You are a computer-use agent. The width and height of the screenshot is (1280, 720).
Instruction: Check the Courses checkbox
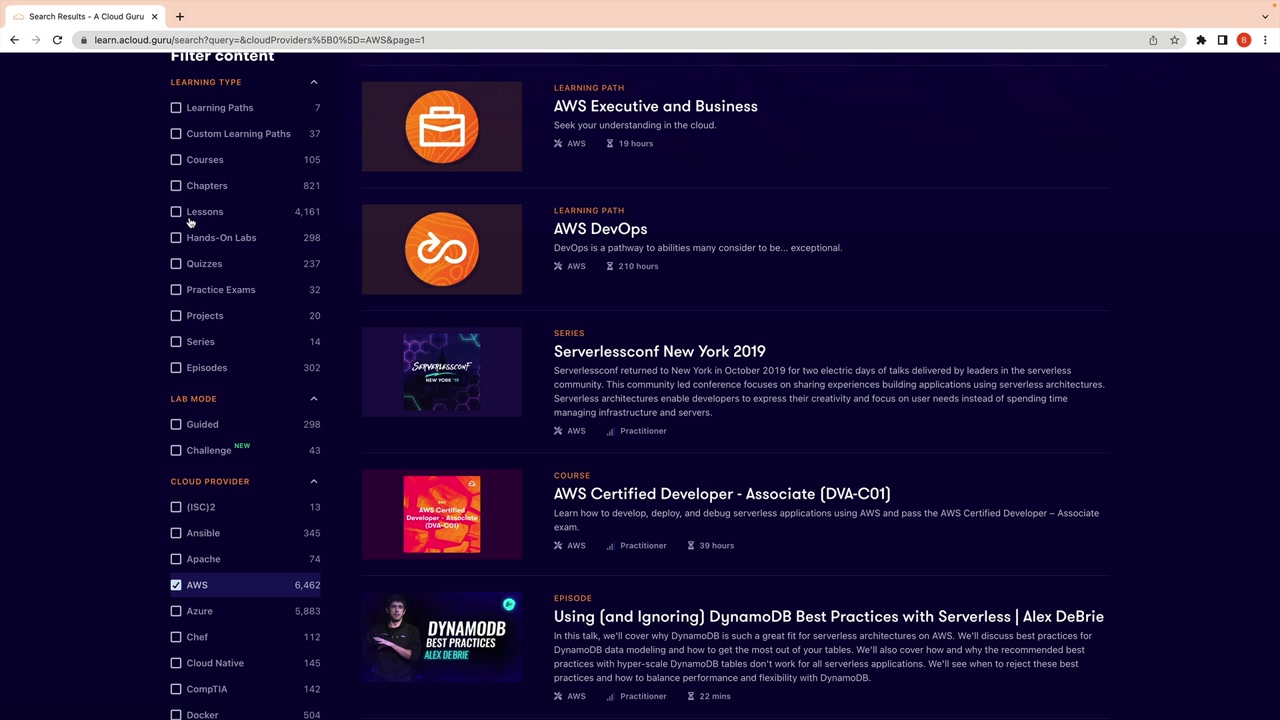176,160
